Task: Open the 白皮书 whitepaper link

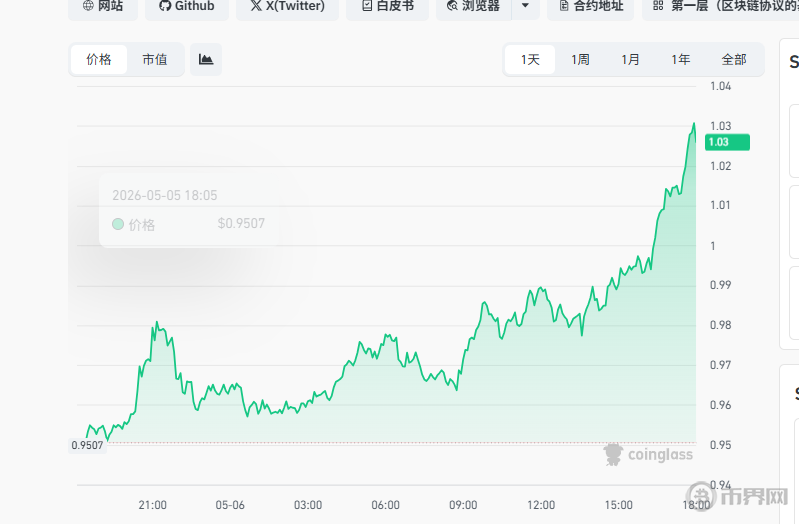Action: point(387,7)
